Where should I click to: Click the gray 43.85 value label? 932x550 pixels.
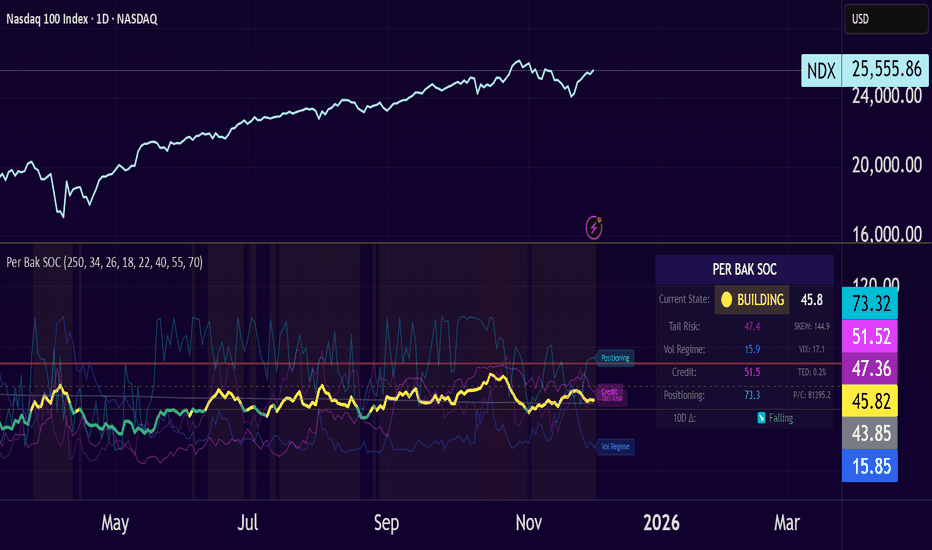886,433
